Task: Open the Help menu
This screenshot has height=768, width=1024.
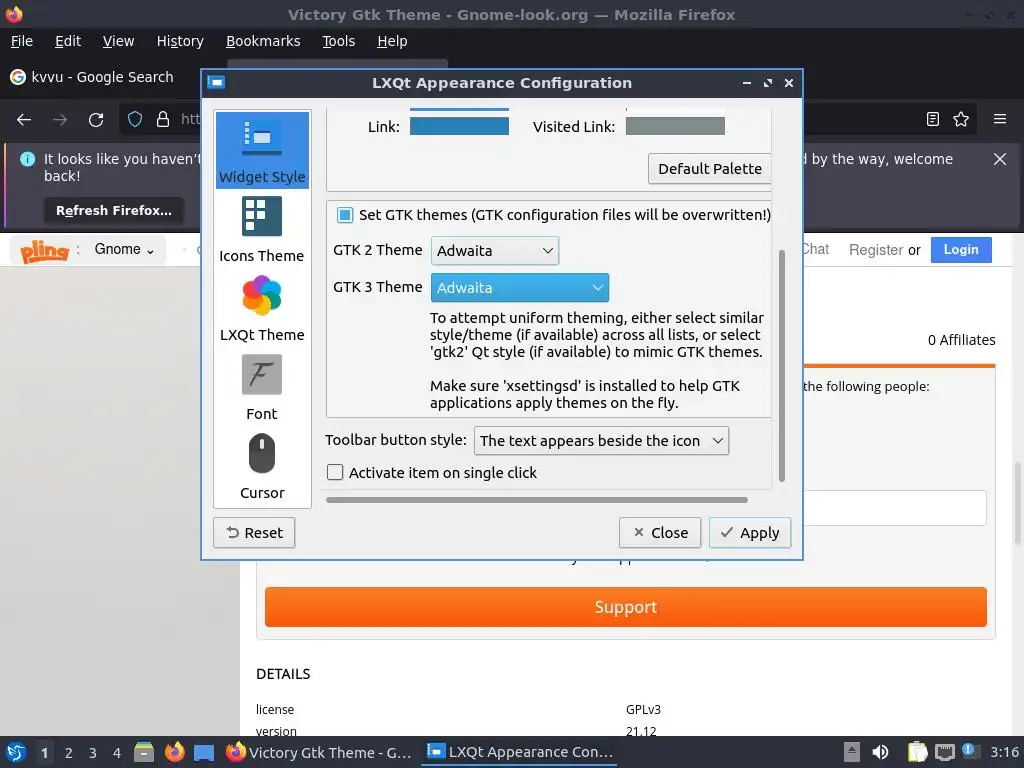Action: (x=392, y=41)
